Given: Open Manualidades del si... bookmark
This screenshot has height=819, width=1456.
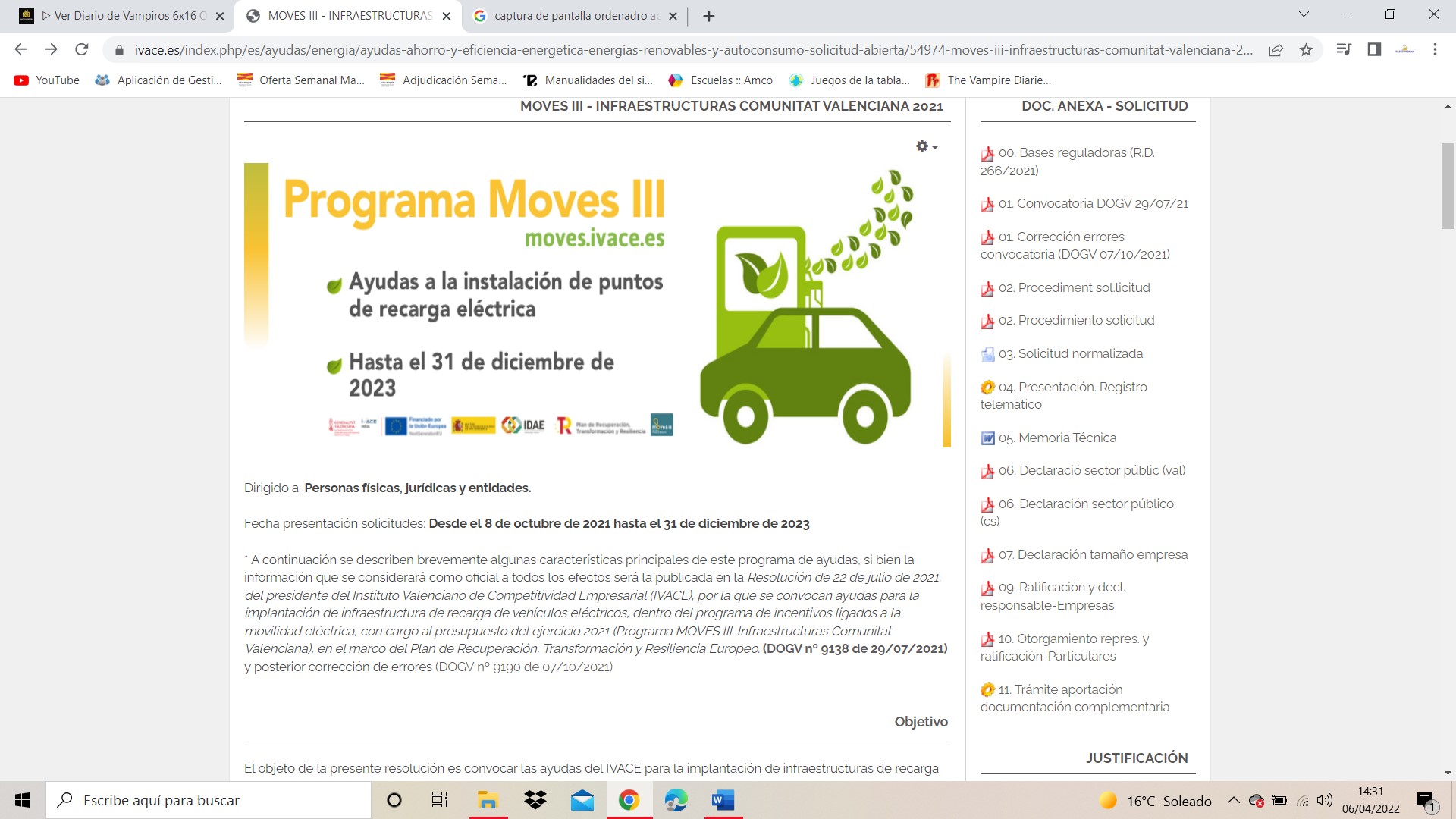Looking at the screenshot, I should [x=588, y=80].
